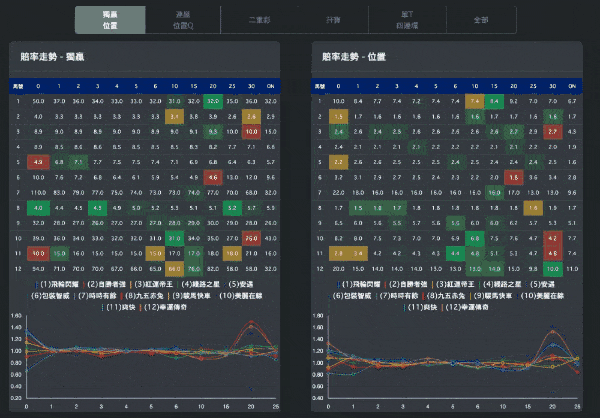Toggle horse (1) legend in 獨贏 chart
The image size is (600, 418).
point(57,285)
